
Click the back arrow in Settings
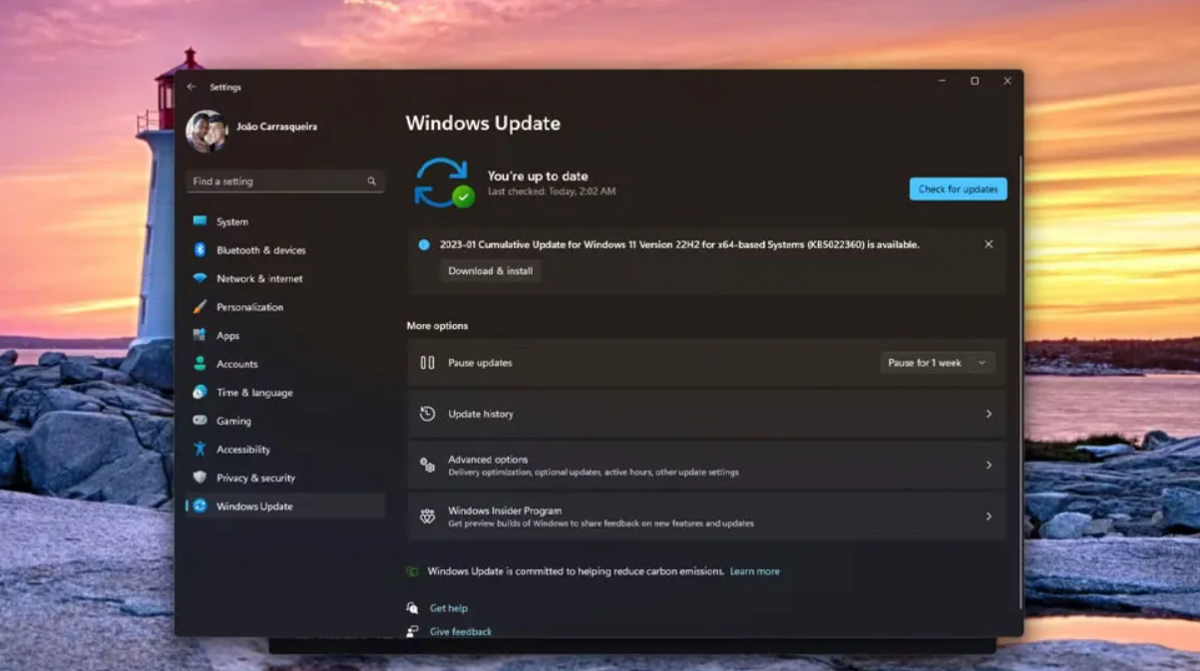pos(191,87)
